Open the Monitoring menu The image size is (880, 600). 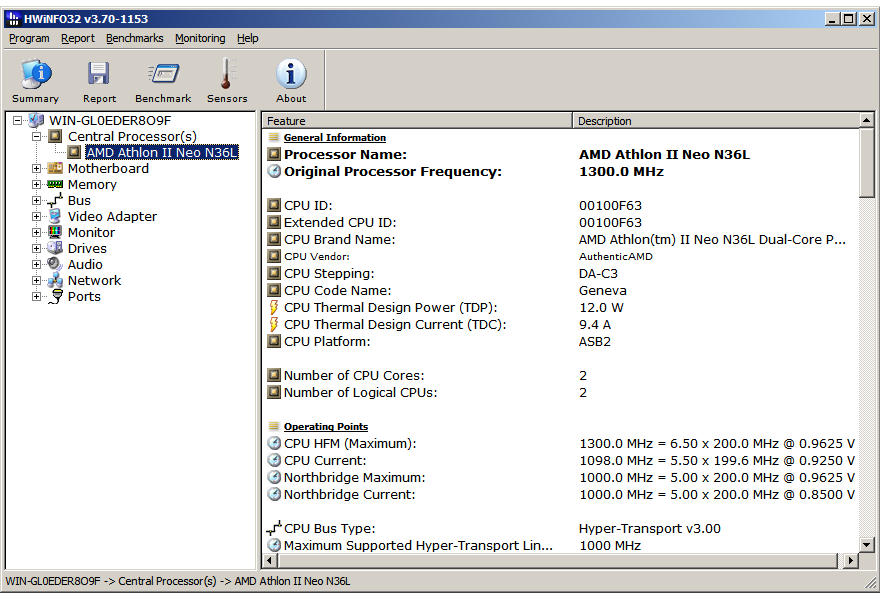pyautogui.click(x=200, y=38)
